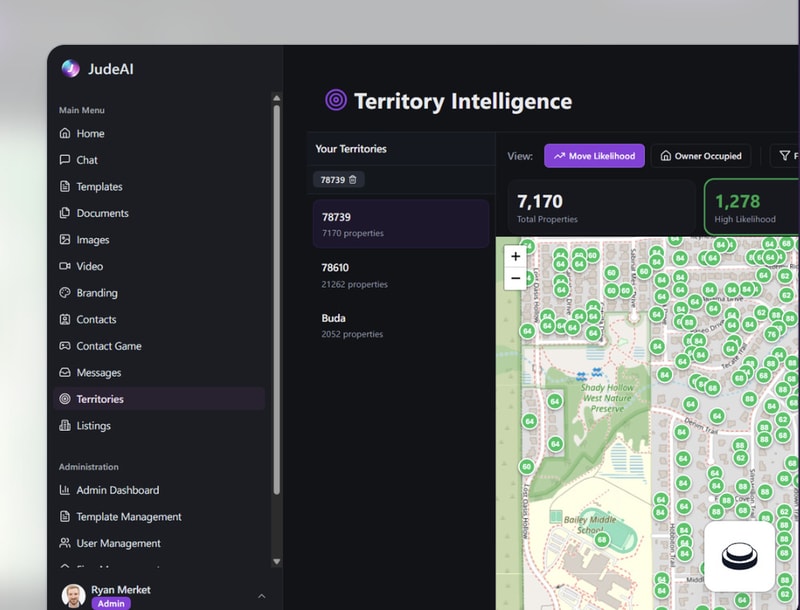
Task: Select the Buda territory
Action: coord(400,325)
